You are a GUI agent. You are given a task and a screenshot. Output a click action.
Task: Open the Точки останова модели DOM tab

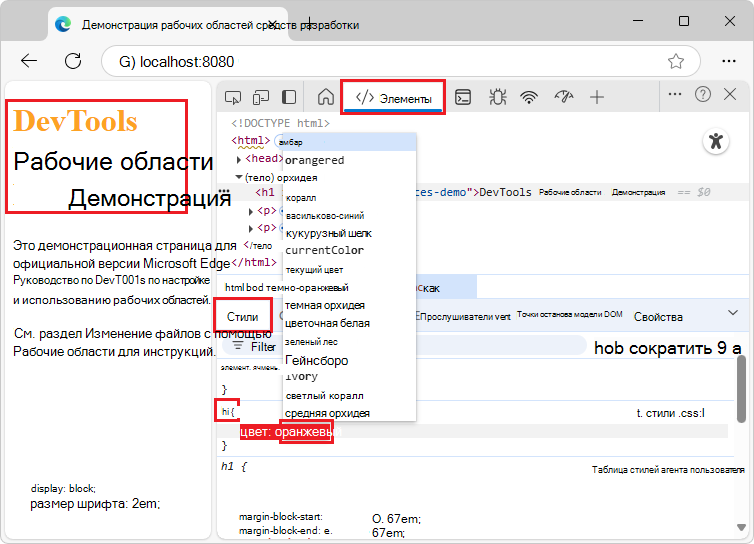tap(570, 314)
